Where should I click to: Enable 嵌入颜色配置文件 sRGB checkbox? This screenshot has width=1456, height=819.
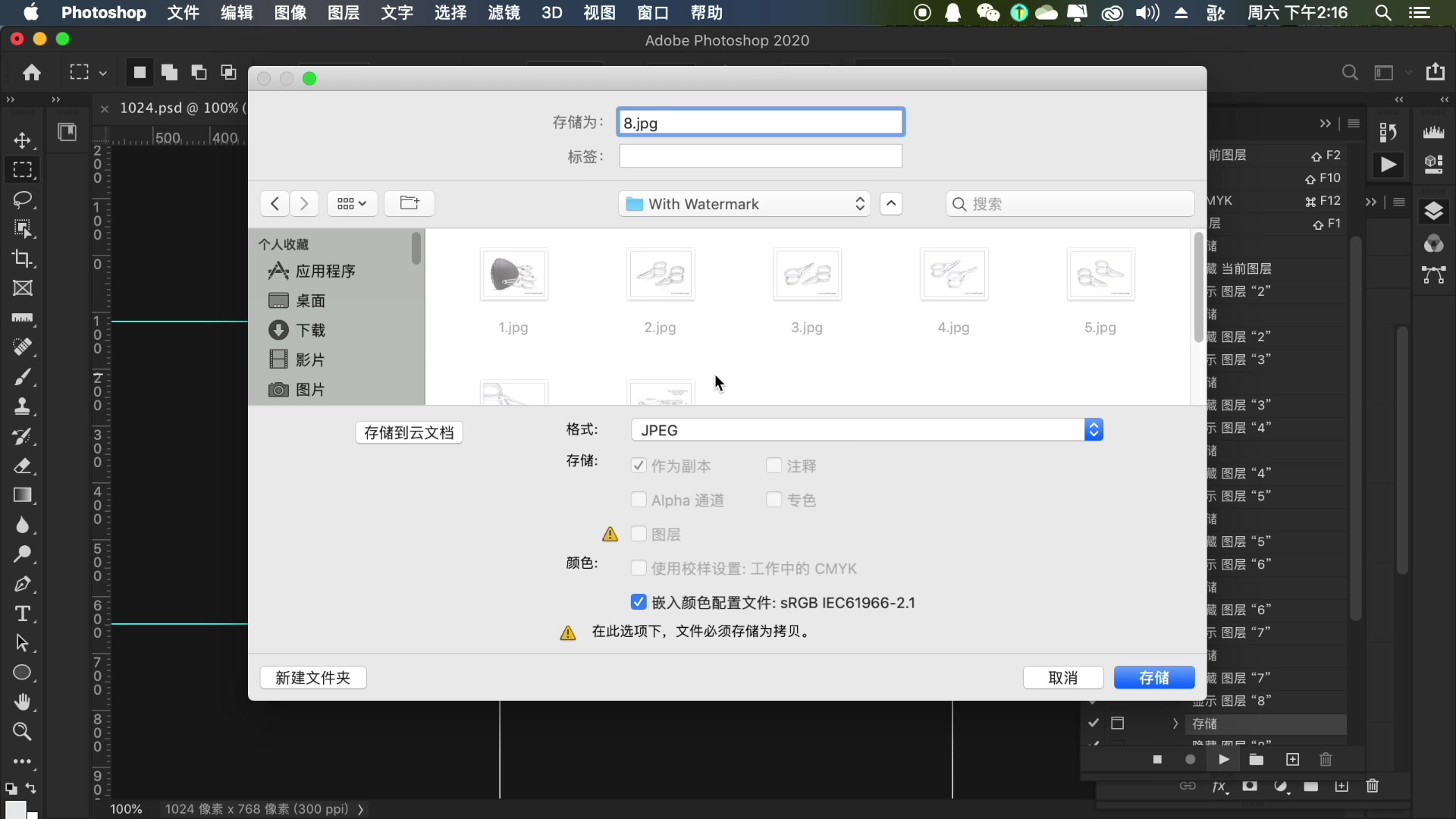tap(639, 602)
